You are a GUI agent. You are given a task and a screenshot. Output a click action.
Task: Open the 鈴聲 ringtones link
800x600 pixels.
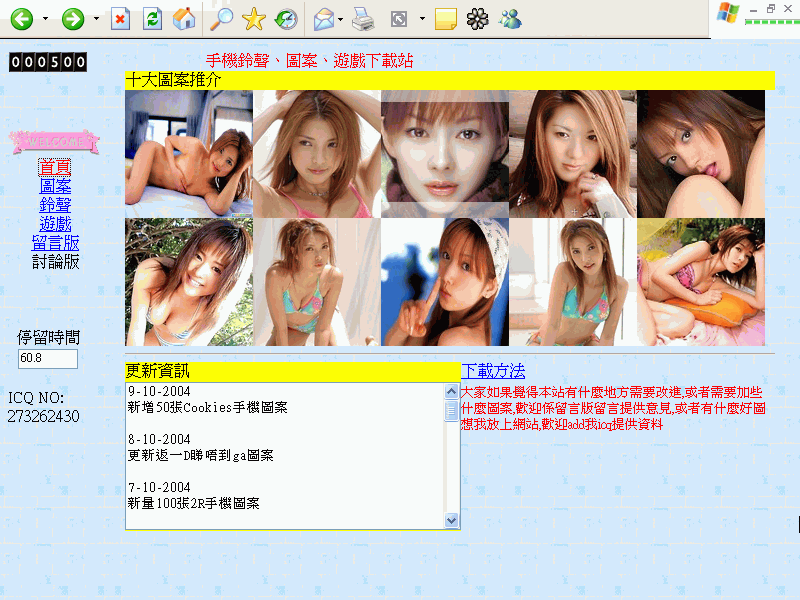click(x=55, y=205)
